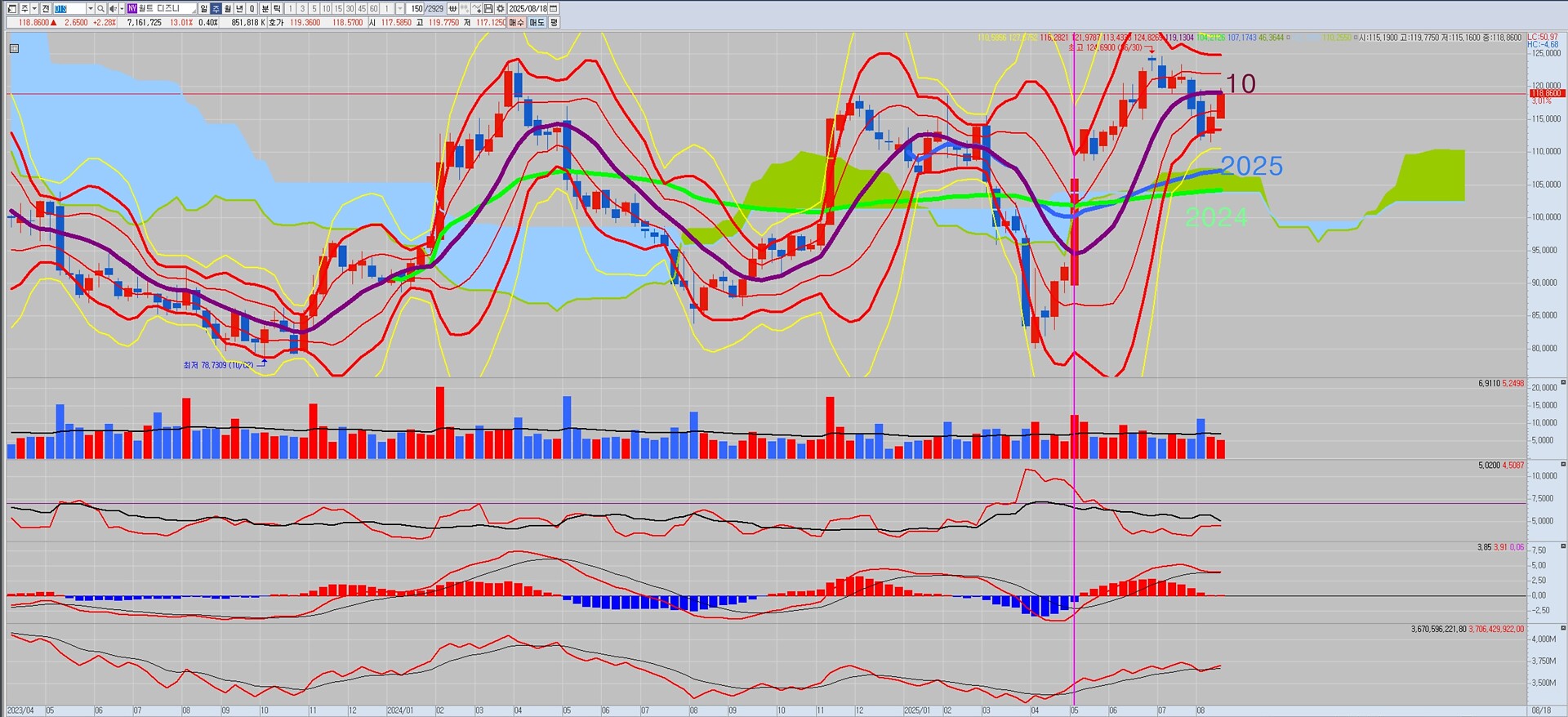Save the chart with floppy disk icon
1568x717 pixels.
pos(488,8)
